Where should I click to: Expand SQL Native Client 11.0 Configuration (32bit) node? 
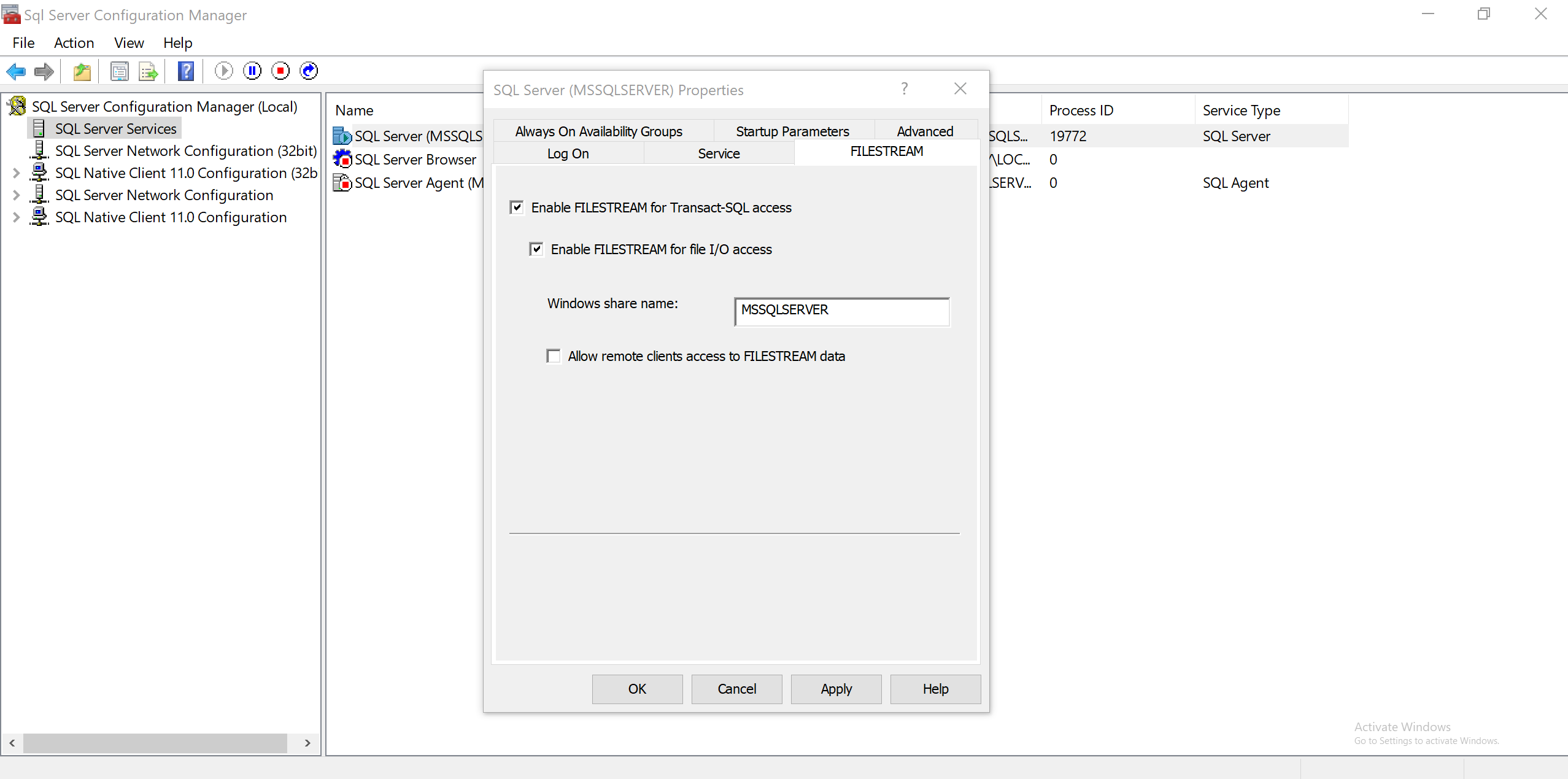point(17,174)
